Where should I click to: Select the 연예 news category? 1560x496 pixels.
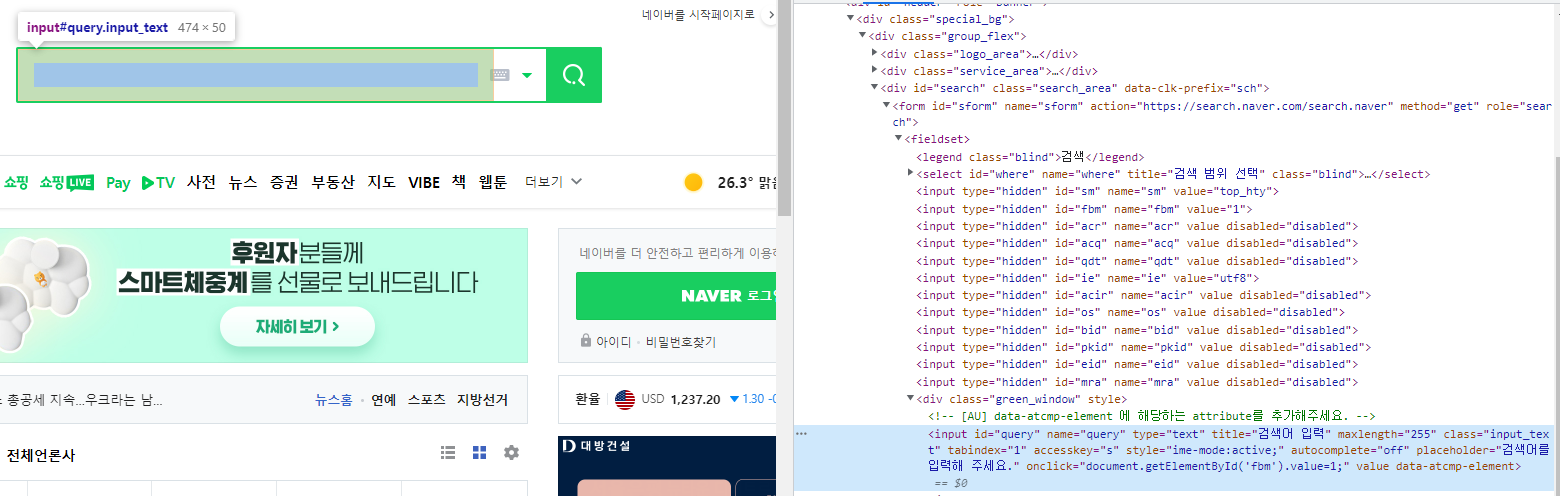coord(384,399)
